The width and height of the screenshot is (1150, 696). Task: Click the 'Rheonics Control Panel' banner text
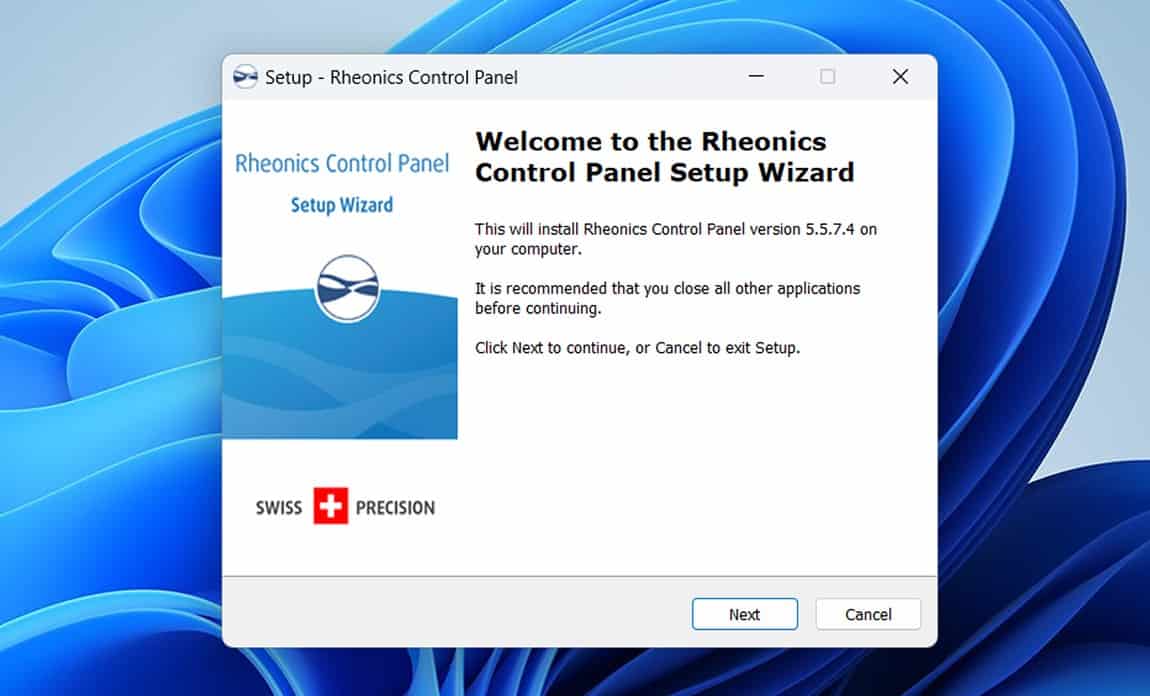342,163
